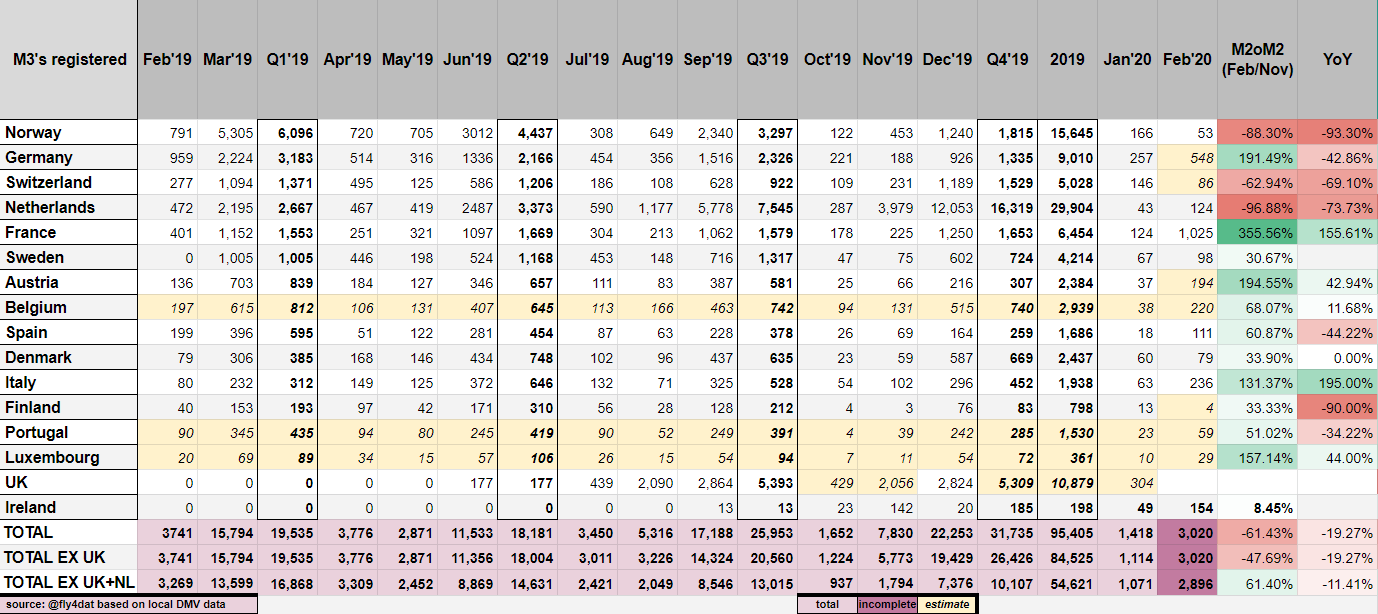This screenshot has height=614, width=1378.
Task: Click the Feb'19 column header
Action: 168,59
